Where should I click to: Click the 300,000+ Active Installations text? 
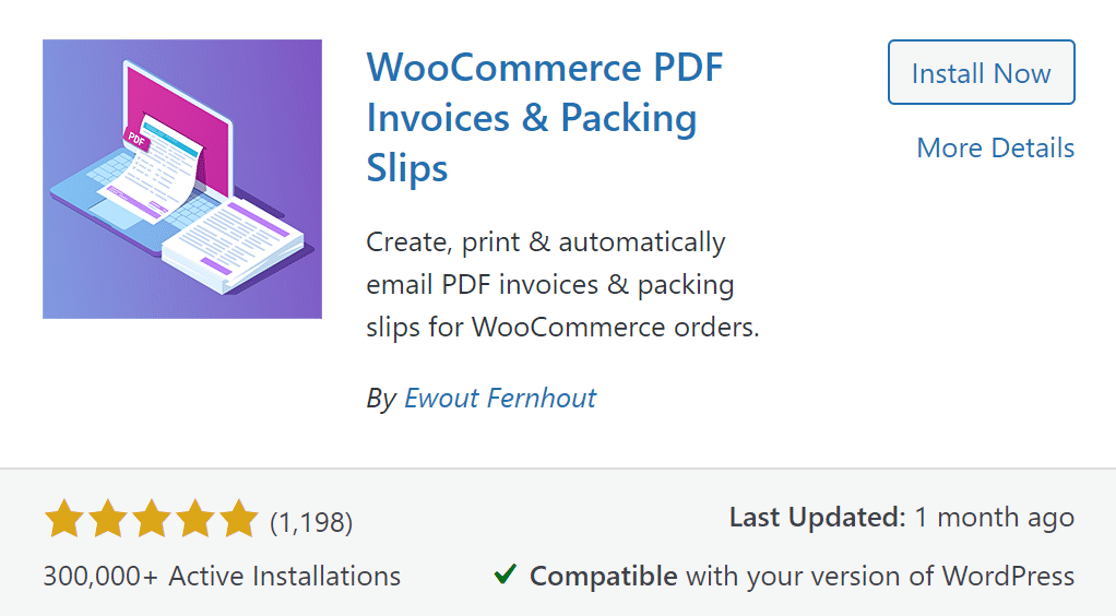[x=220, y=576]
